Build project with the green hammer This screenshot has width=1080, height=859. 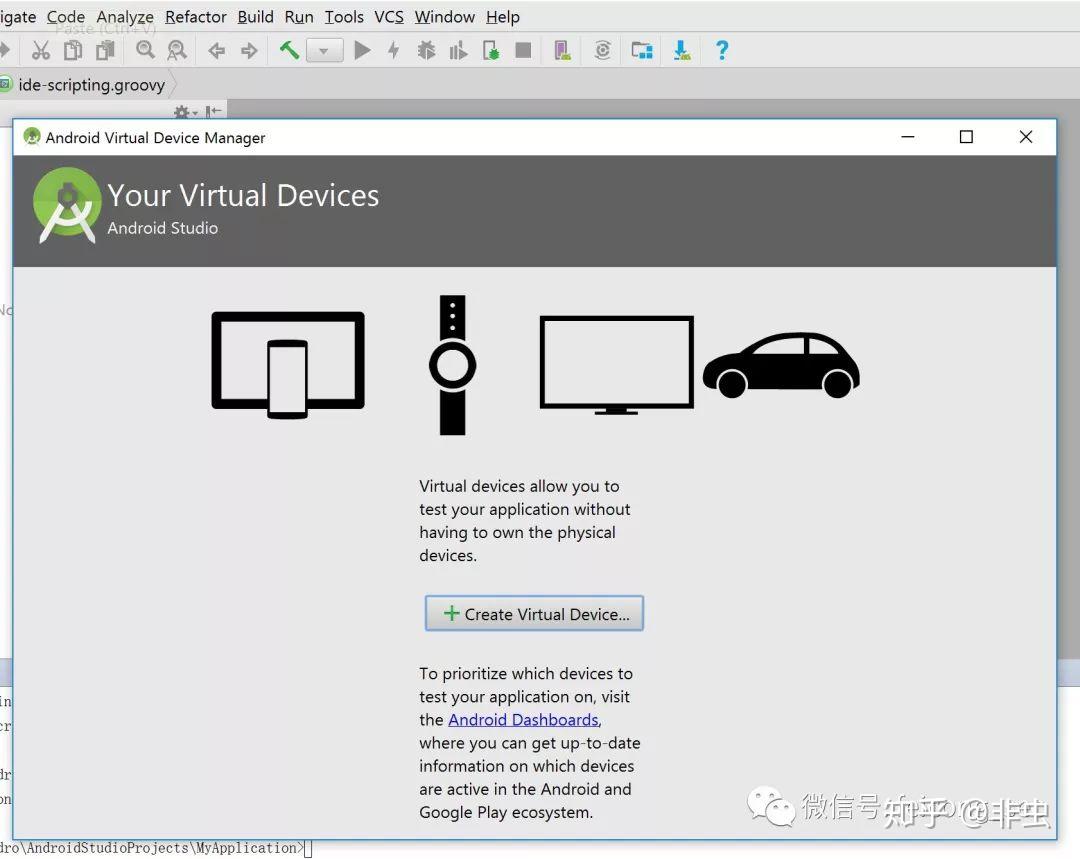point(289,50)
